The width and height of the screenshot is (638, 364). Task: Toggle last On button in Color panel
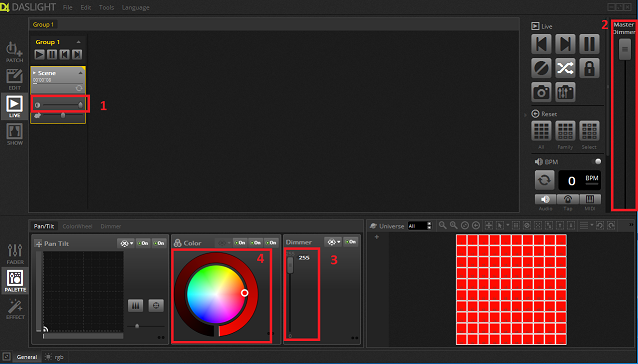pos(271,243)
